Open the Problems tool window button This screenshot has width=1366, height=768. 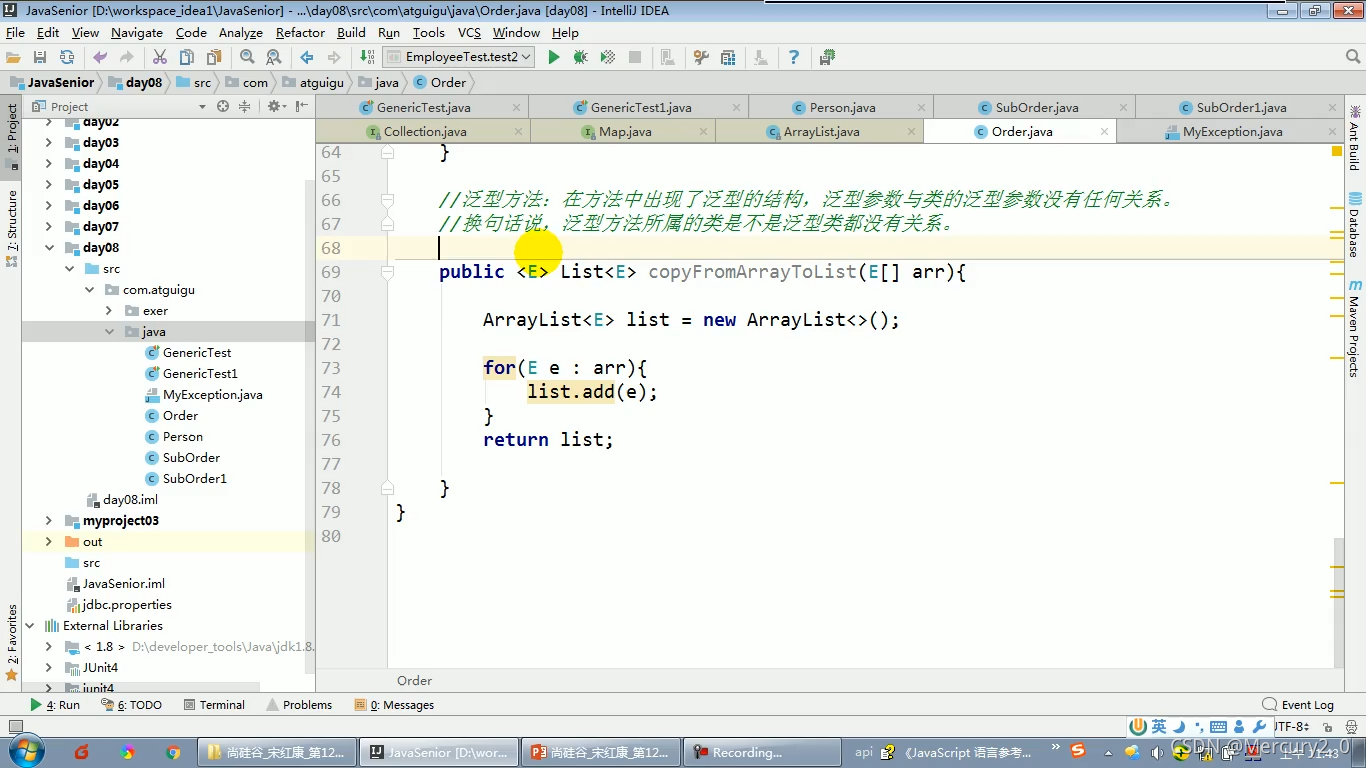pyautogui.click(x=299, y=704)
